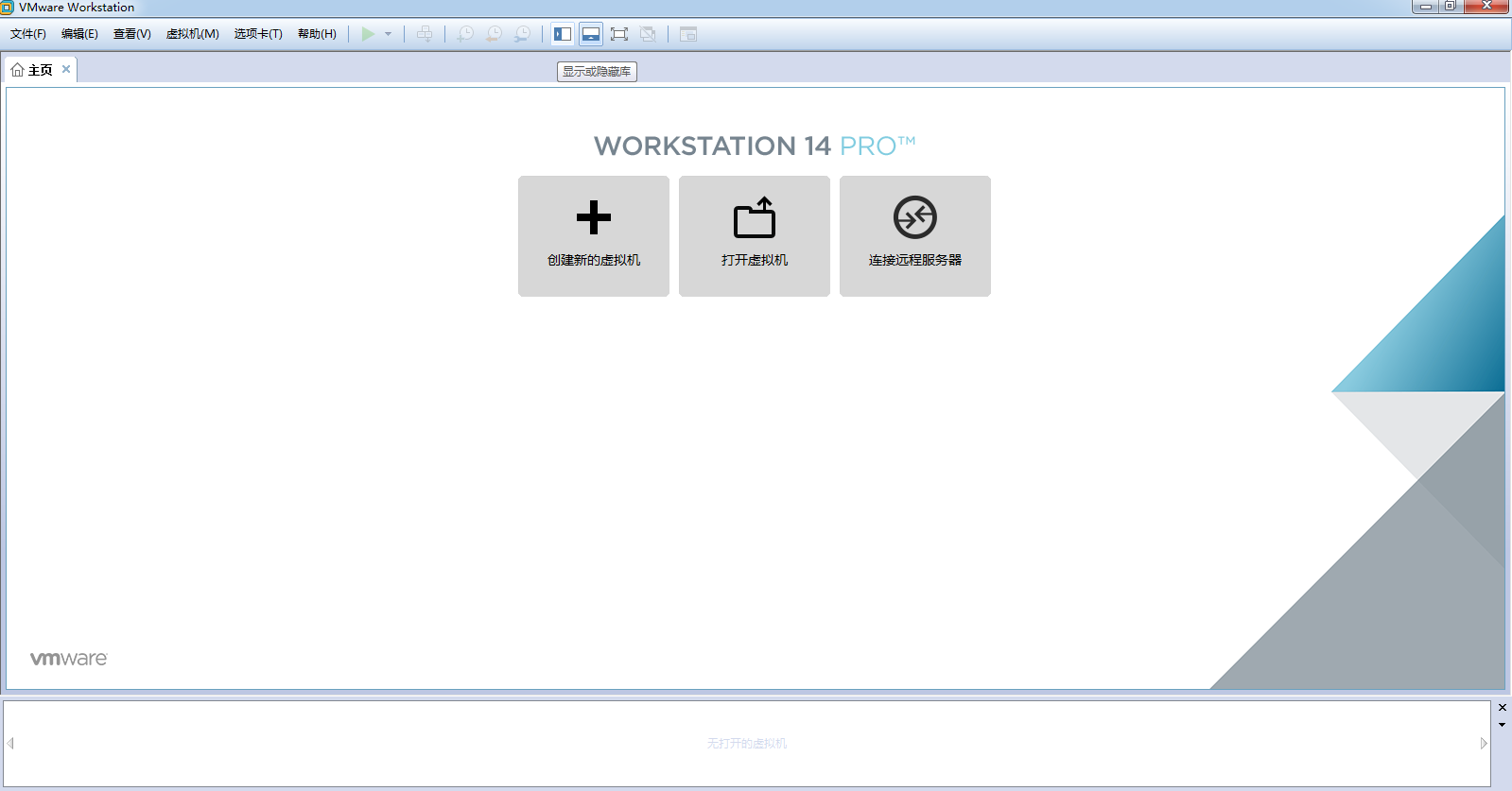This screenshot has height=791, width=1512.
Task: Open the 文件(F) menu
Action: coord(28,34)
